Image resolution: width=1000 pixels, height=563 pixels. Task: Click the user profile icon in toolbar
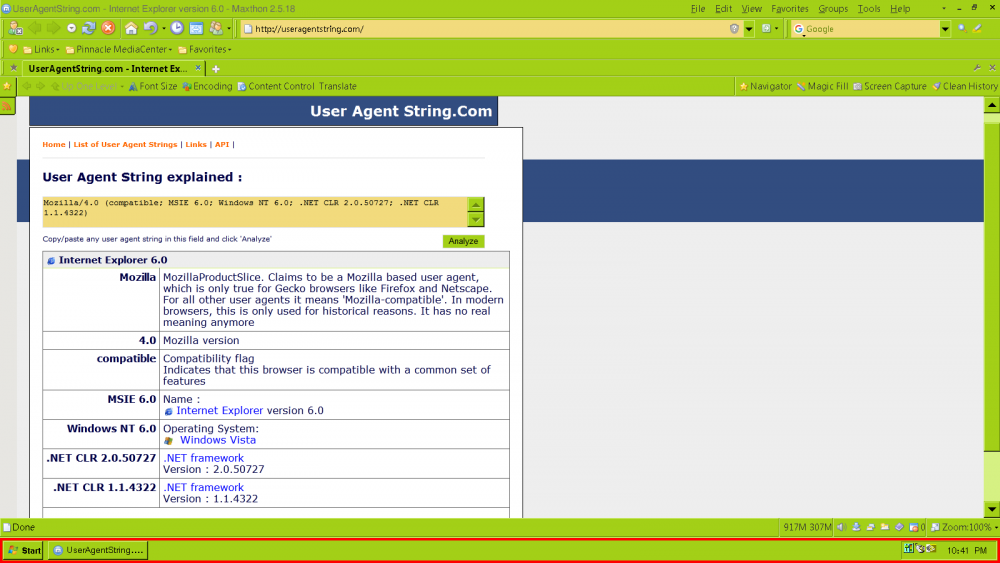pyautogui.click(x=15, y=28)
